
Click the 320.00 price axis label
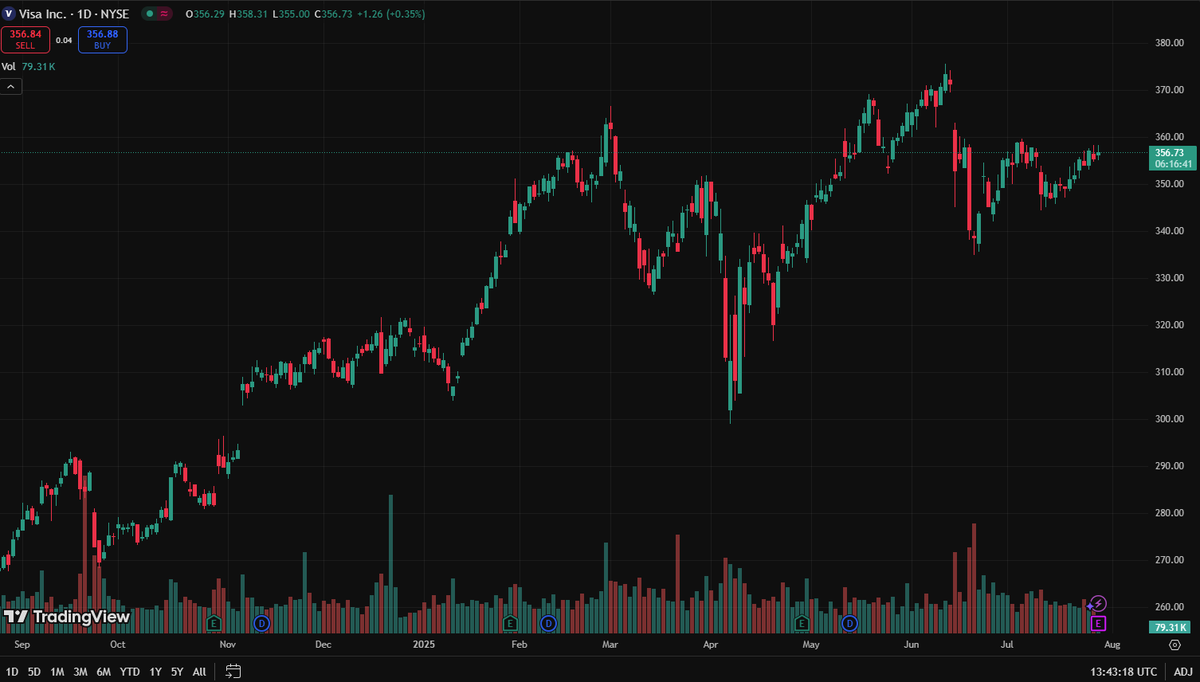tap(1170, 325)
